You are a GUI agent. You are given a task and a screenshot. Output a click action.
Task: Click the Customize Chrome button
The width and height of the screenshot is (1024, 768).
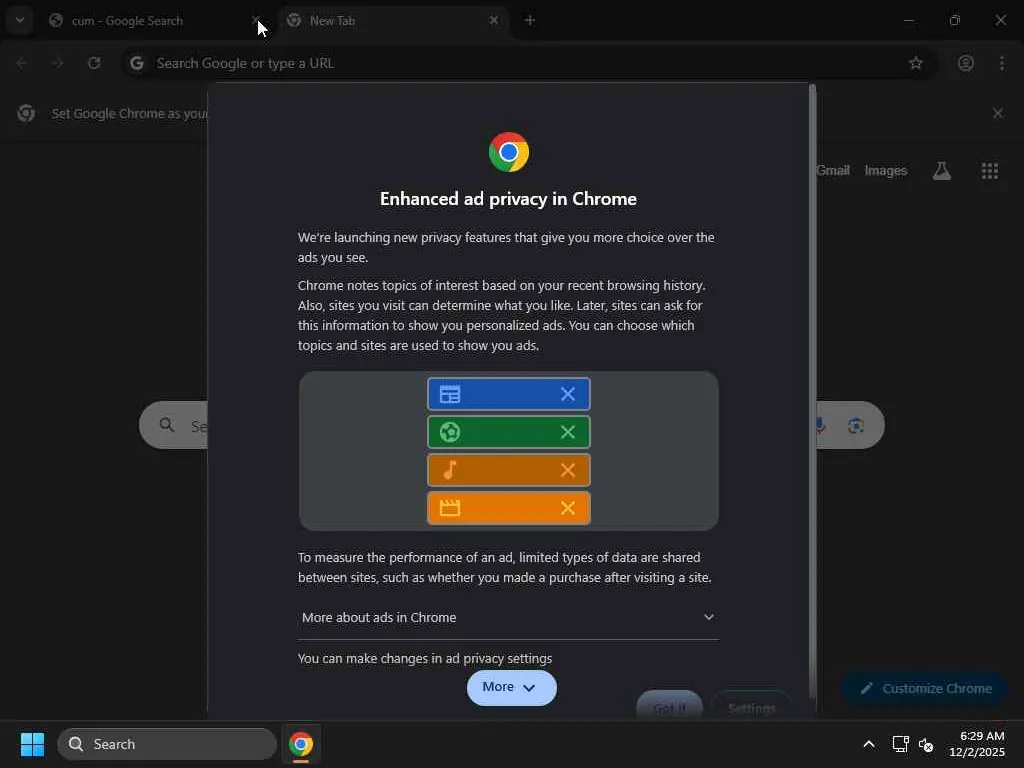(926, 688)
